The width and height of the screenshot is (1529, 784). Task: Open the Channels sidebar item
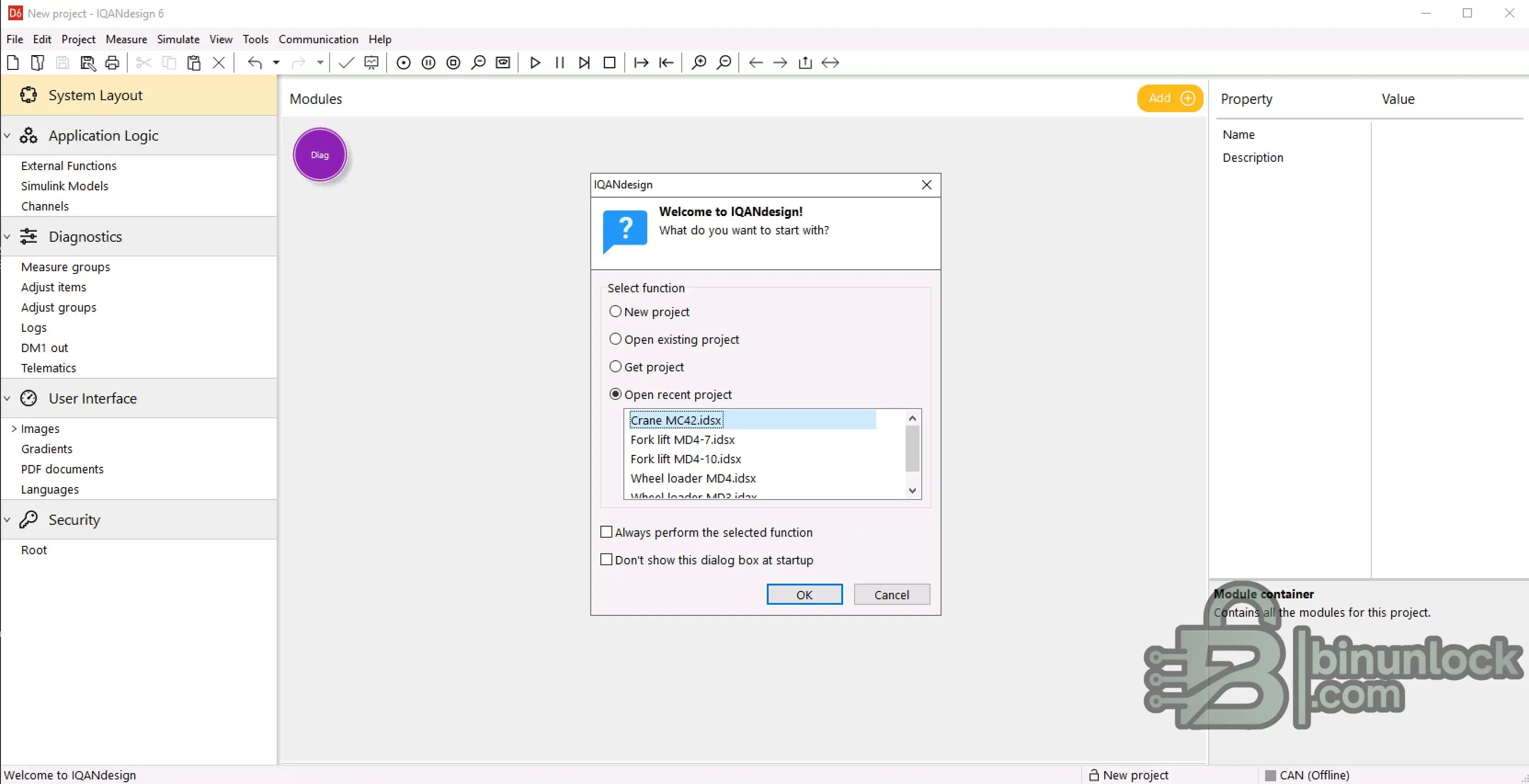point(45,206)
